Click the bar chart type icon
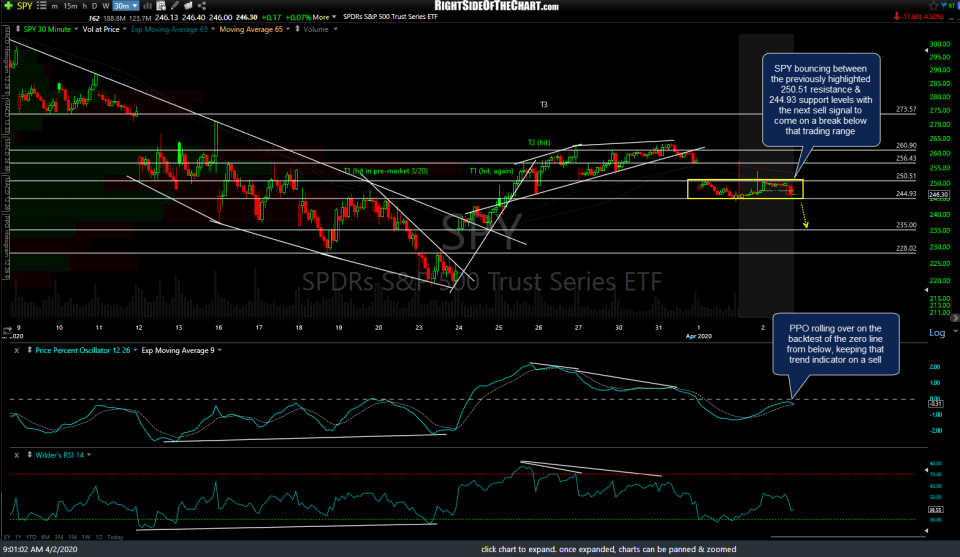Viewport: 960px width, 557px height. coord(147,6)
